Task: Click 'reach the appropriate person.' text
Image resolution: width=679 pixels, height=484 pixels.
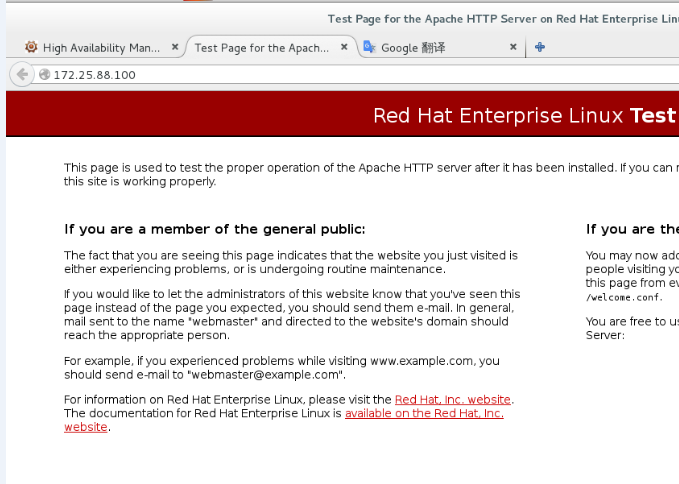Action: pos(147,336)
